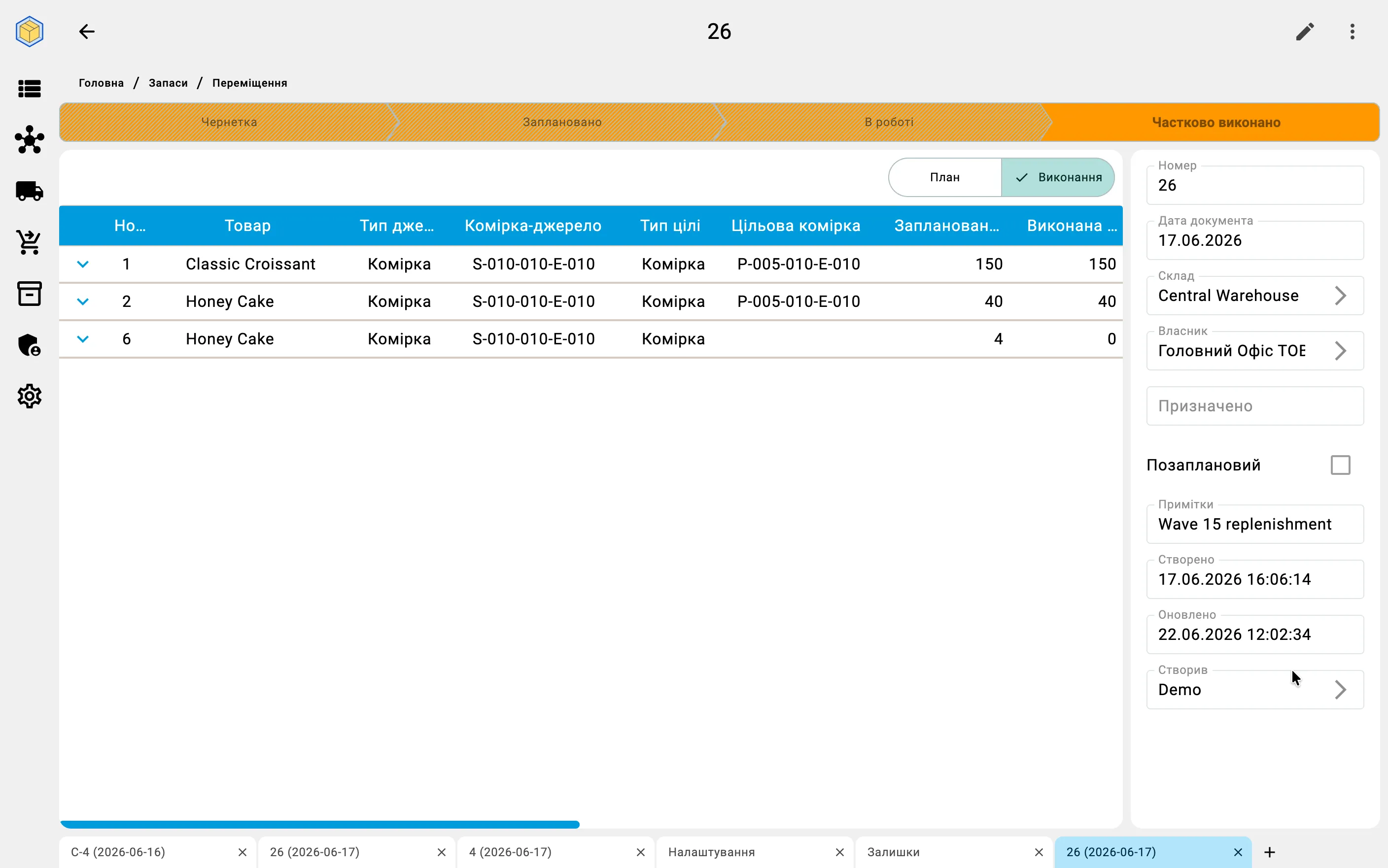Image resolution: width=1388 pixels, height=868 pixels.
Task: Switch to the Налаштування tab
Action: [x=712, y=852]
